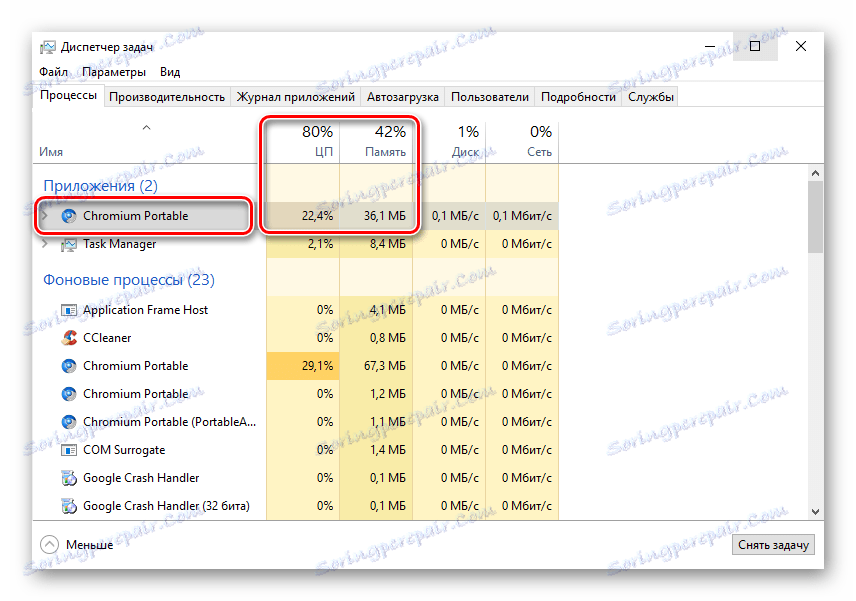Select the CCleaner process name
Screen dimensions: 856x601
click(107, 338)
